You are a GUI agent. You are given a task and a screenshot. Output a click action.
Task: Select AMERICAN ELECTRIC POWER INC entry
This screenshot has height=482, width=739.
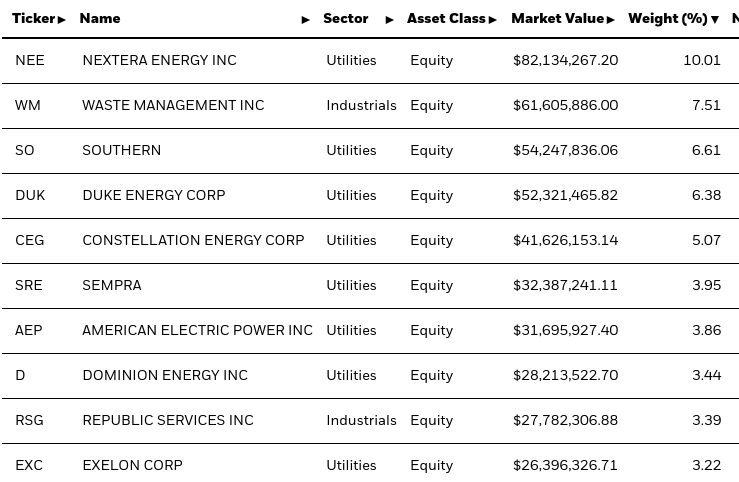pyautogui.click(x=197, y=330)
